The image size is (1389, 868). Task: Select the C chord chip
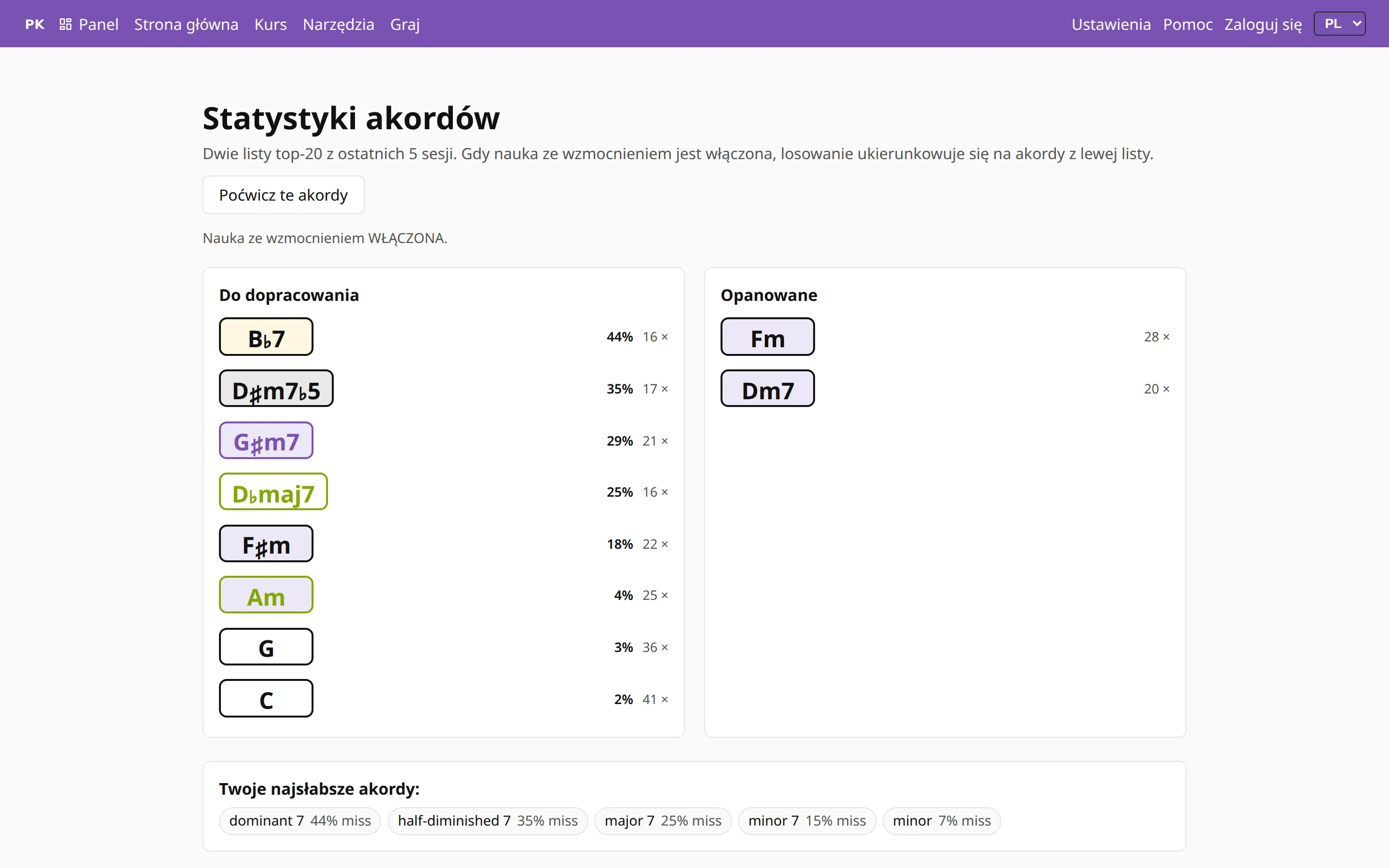coord(266,699)
